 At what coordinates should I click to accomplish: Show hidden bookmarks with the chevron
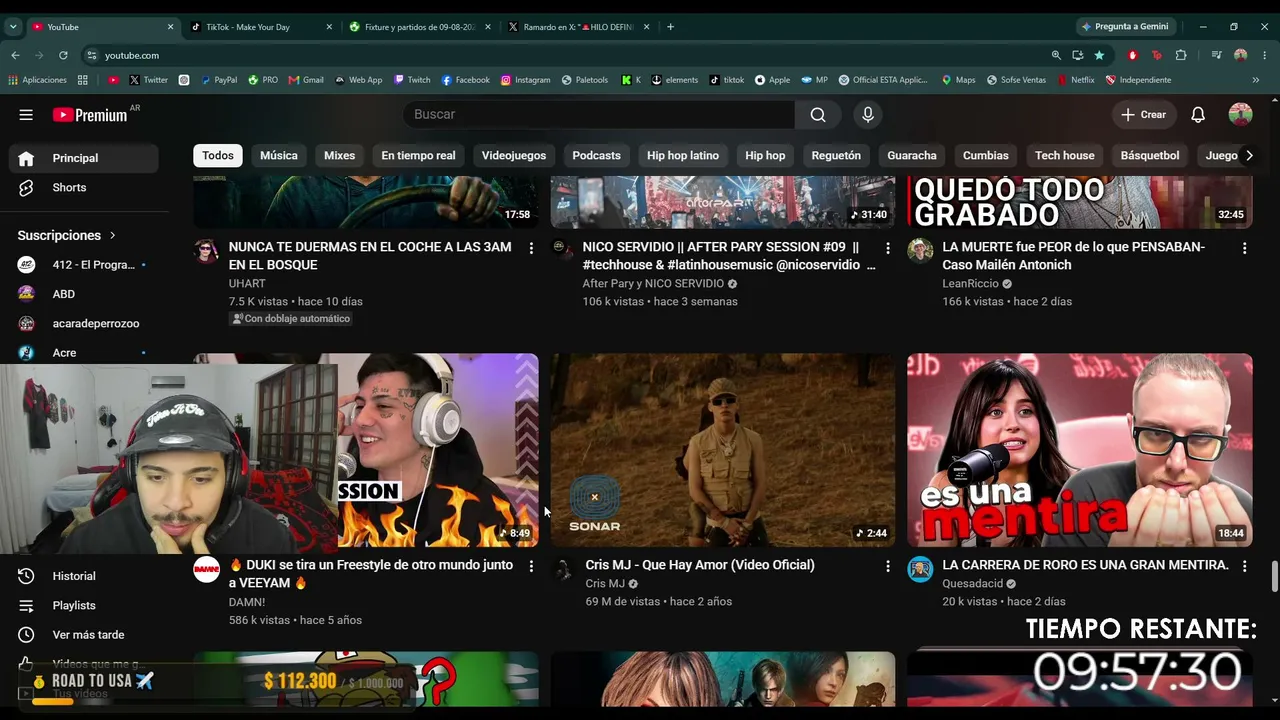pos(1256,80)
